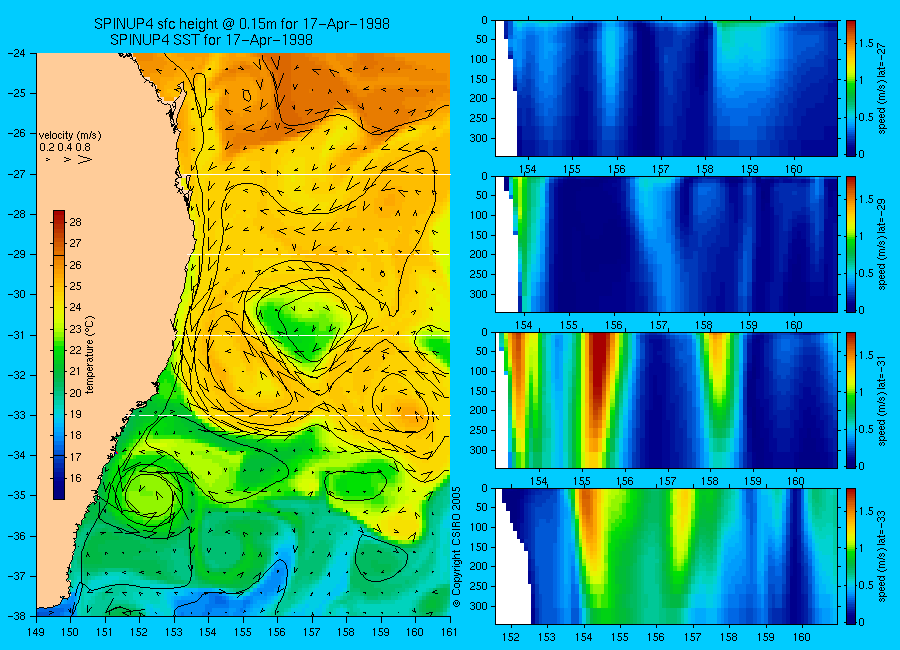Screen dimensions: 900x650
Task: Click the '-24' latitude label on map axis
Action: (x=18, y=53)
